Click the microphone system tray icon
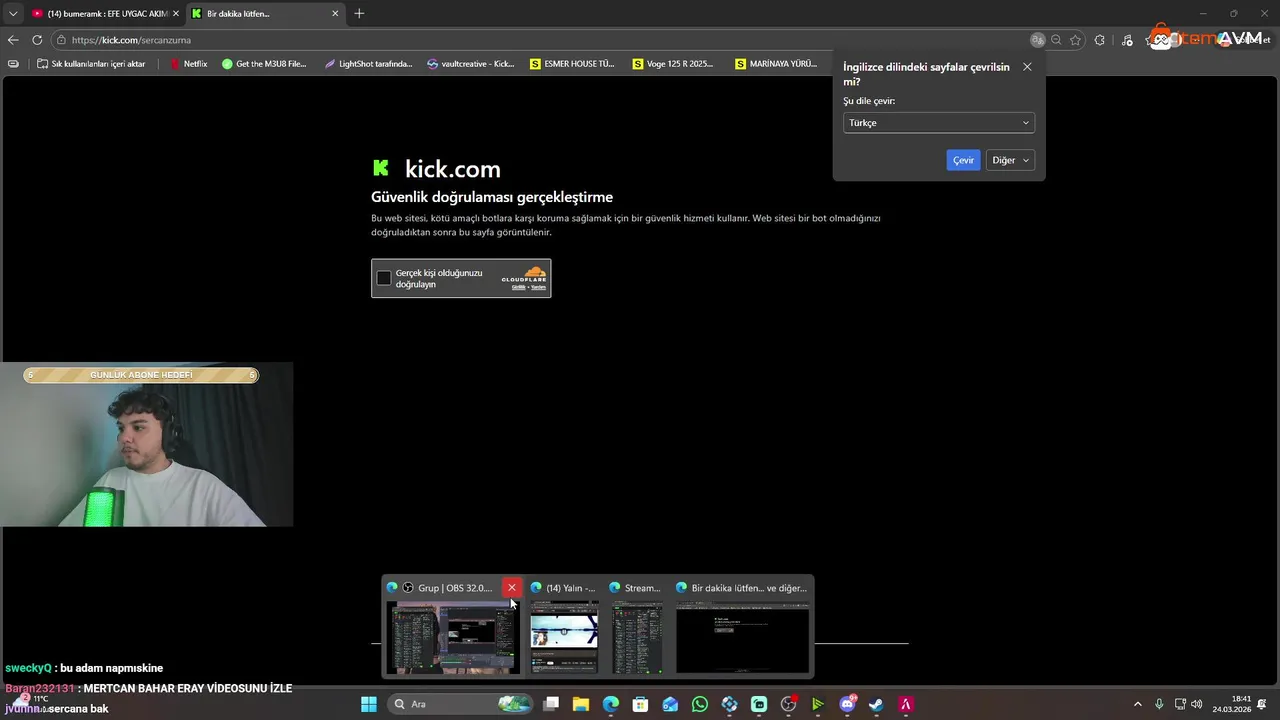Image resolution: width=1280 pixels, height=720 pixels. (x=1159, y=704)
